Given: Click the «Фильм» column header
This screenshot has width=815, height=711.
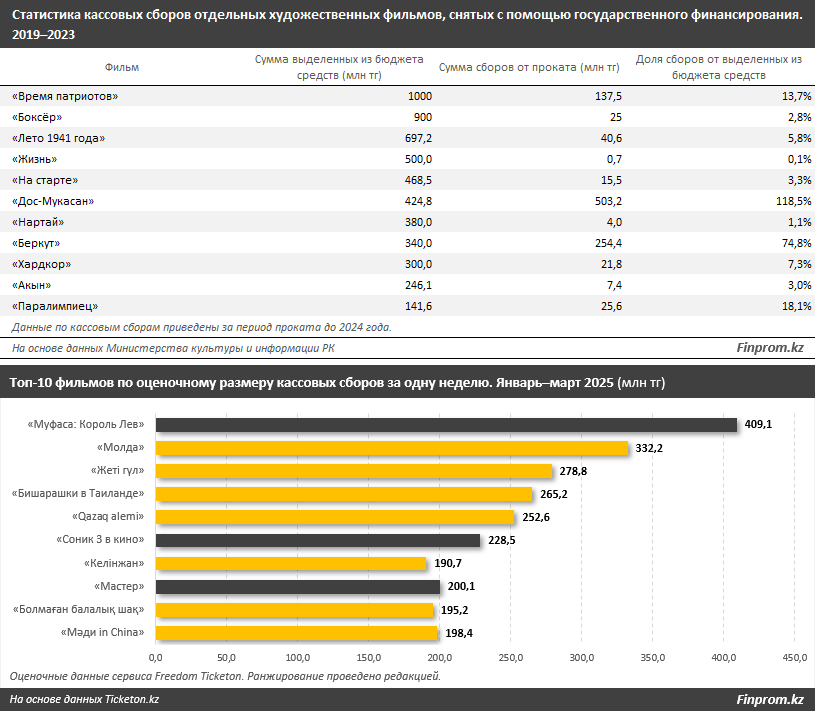Looking at the screenshot, I should click(122, 67).
